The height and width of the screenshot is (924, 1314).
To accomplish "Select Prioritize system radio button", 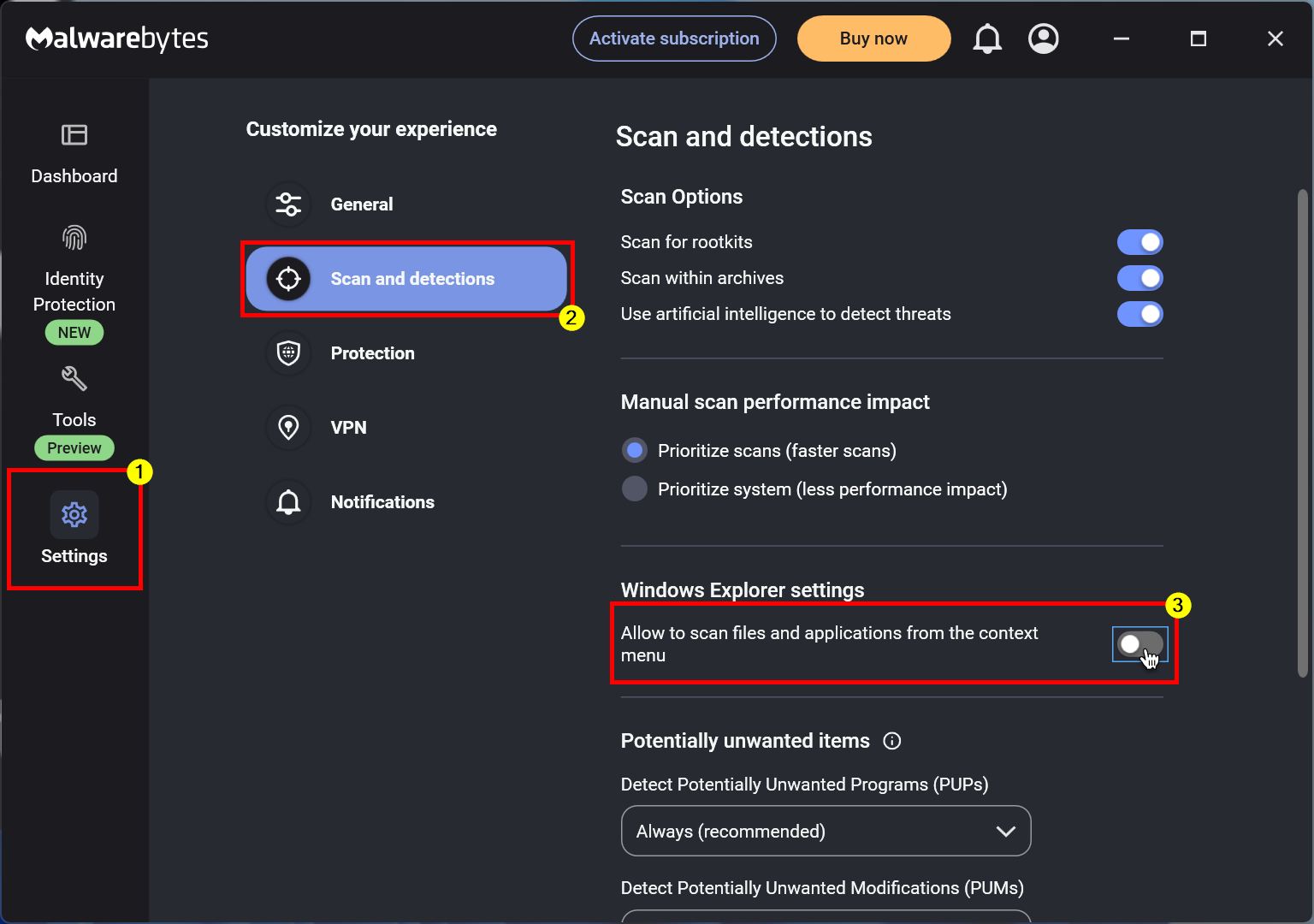I will [x=635, y=489].
